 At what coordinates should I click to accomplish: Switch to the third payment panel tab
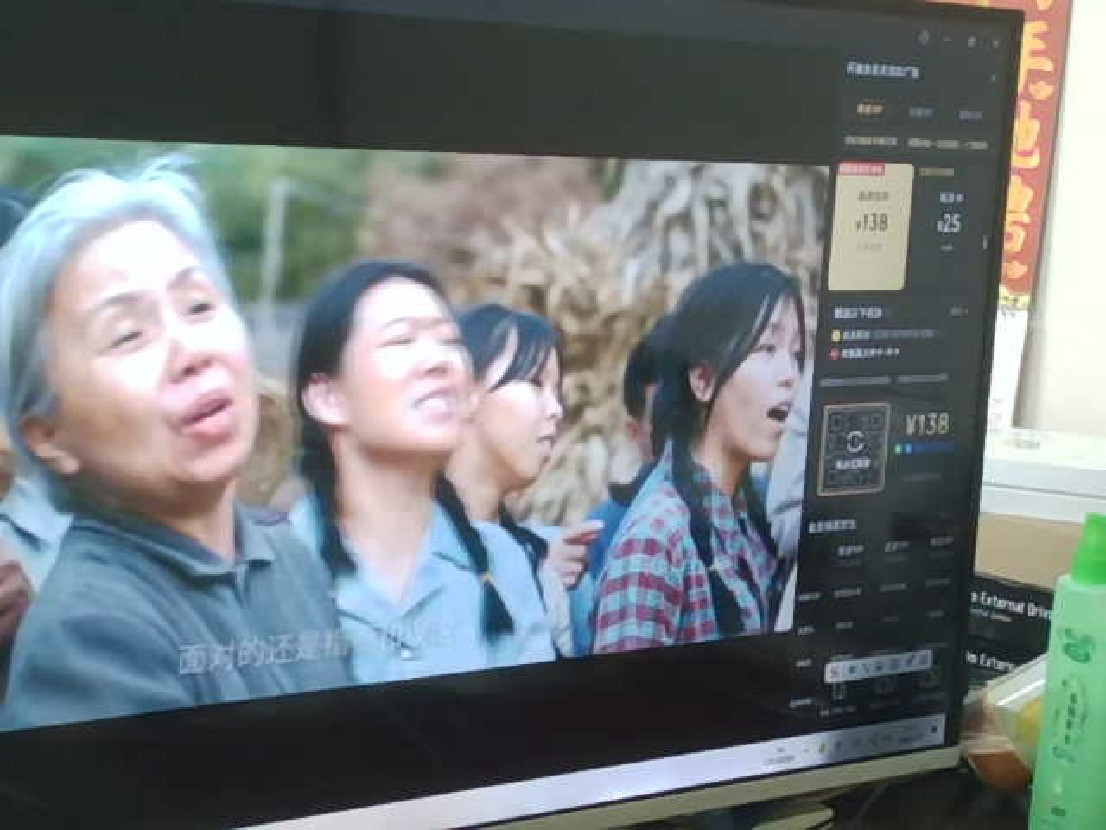click(x=969, y=114)
